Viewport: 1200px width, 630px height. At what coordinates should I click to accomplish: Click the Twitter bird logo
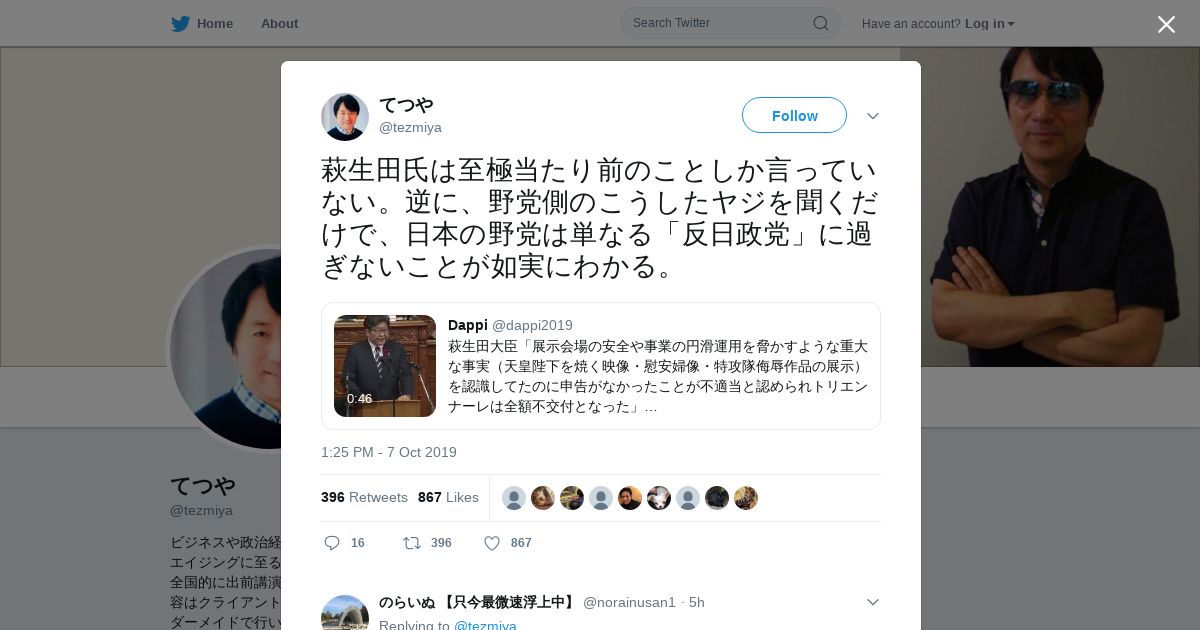tap(180, 23)
